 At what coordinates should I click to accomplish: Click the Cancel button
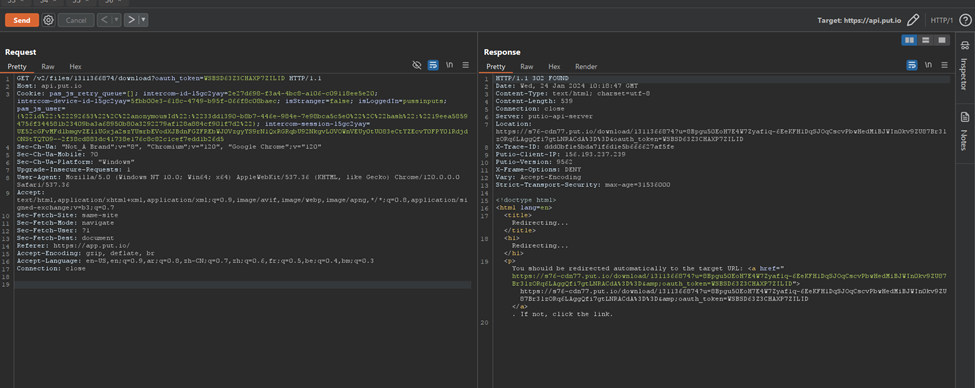(76, 20)
